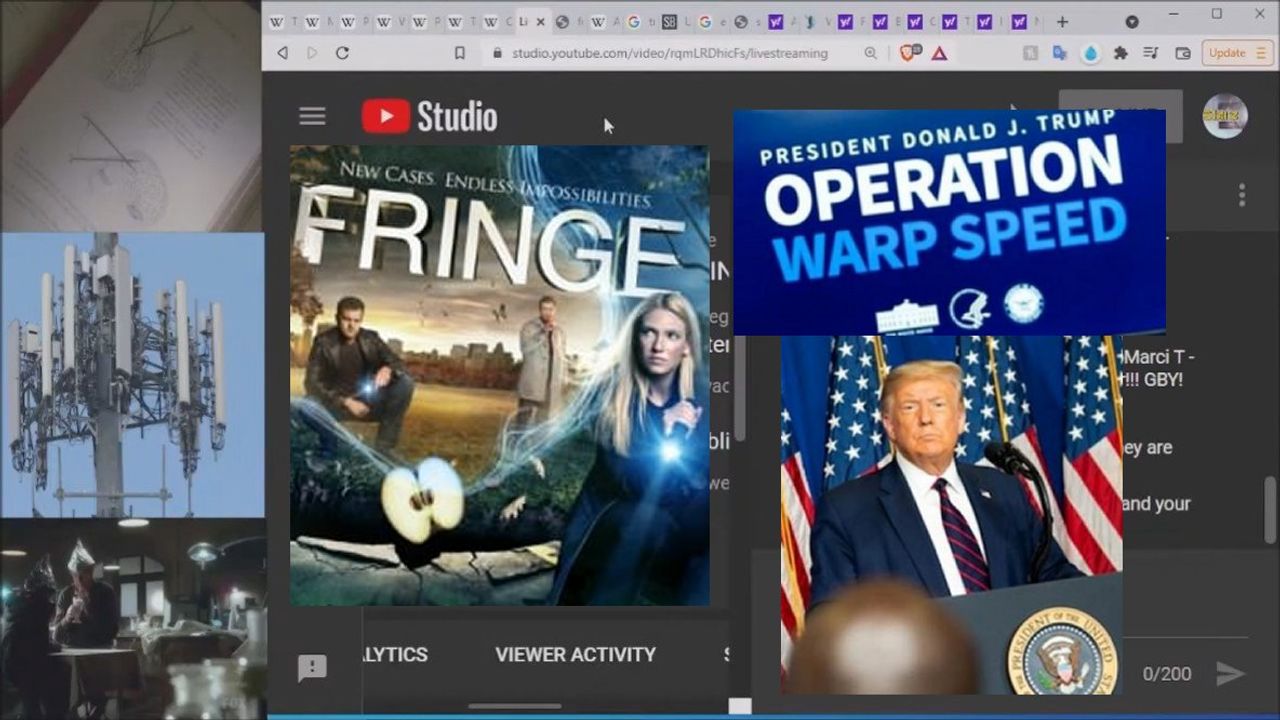Image resolution: width=1280 pixels, height=720 pixels.
Task: Open the channel account avatar menu
Action: [x=1224, y=116]
